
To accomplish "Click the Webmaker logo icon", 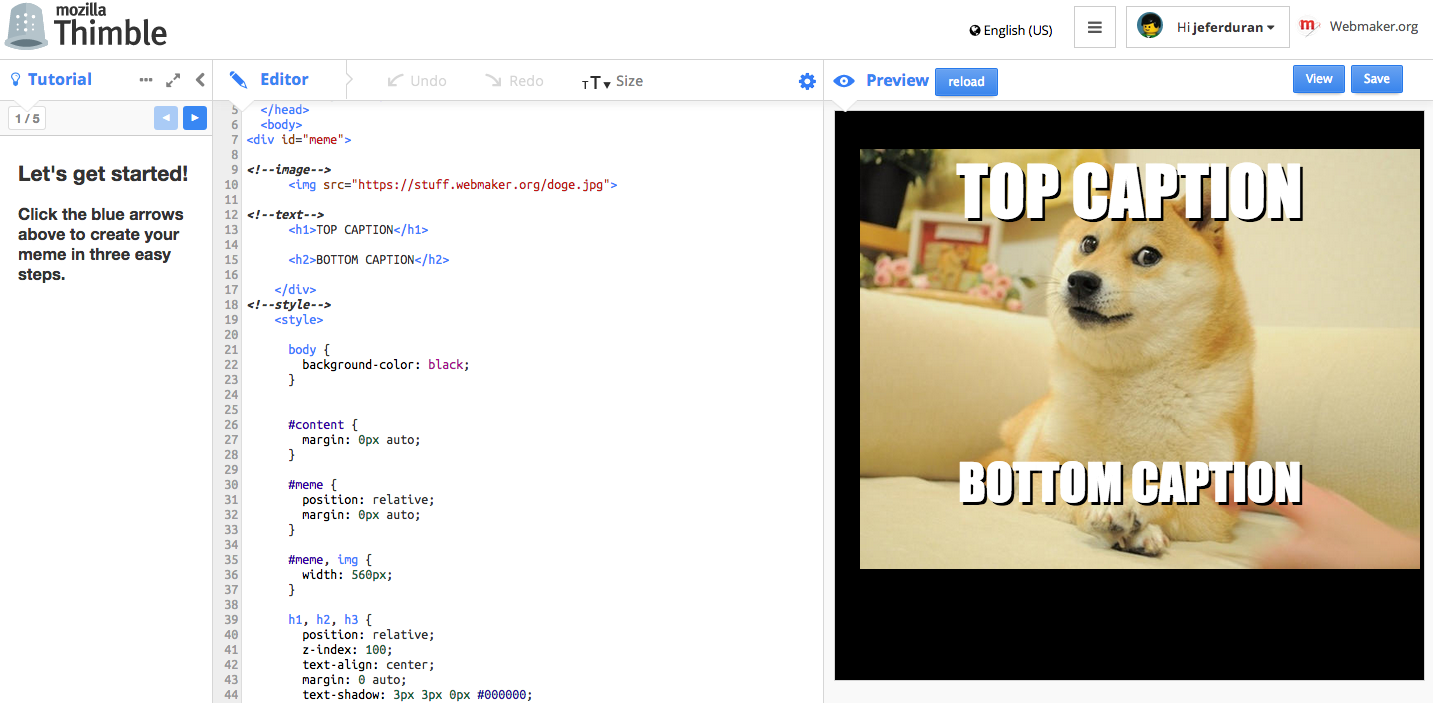I will [1310, 27].
